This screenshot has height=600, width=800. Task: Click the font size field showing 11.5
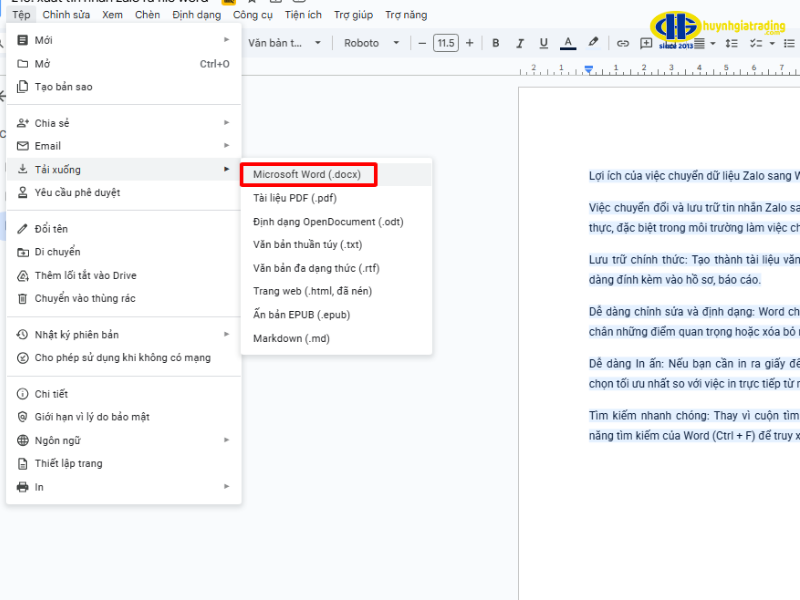coord(445,43)
